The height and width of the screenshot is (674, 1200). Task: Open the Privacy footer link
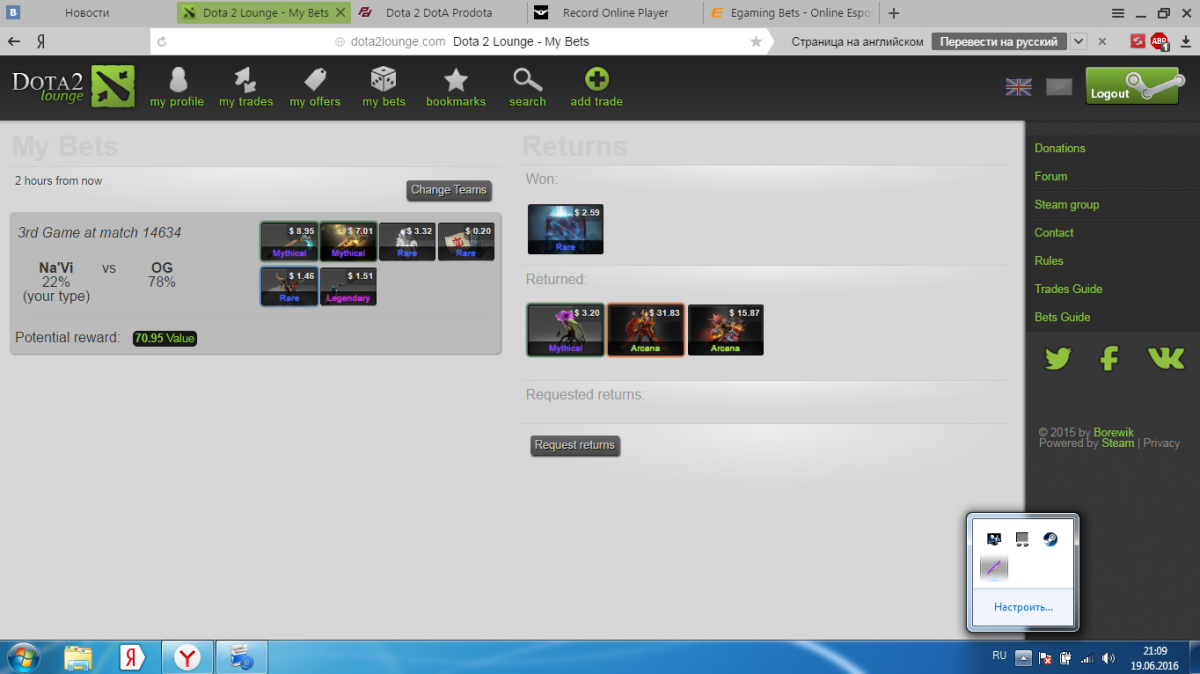click(x=1161, y=443)
